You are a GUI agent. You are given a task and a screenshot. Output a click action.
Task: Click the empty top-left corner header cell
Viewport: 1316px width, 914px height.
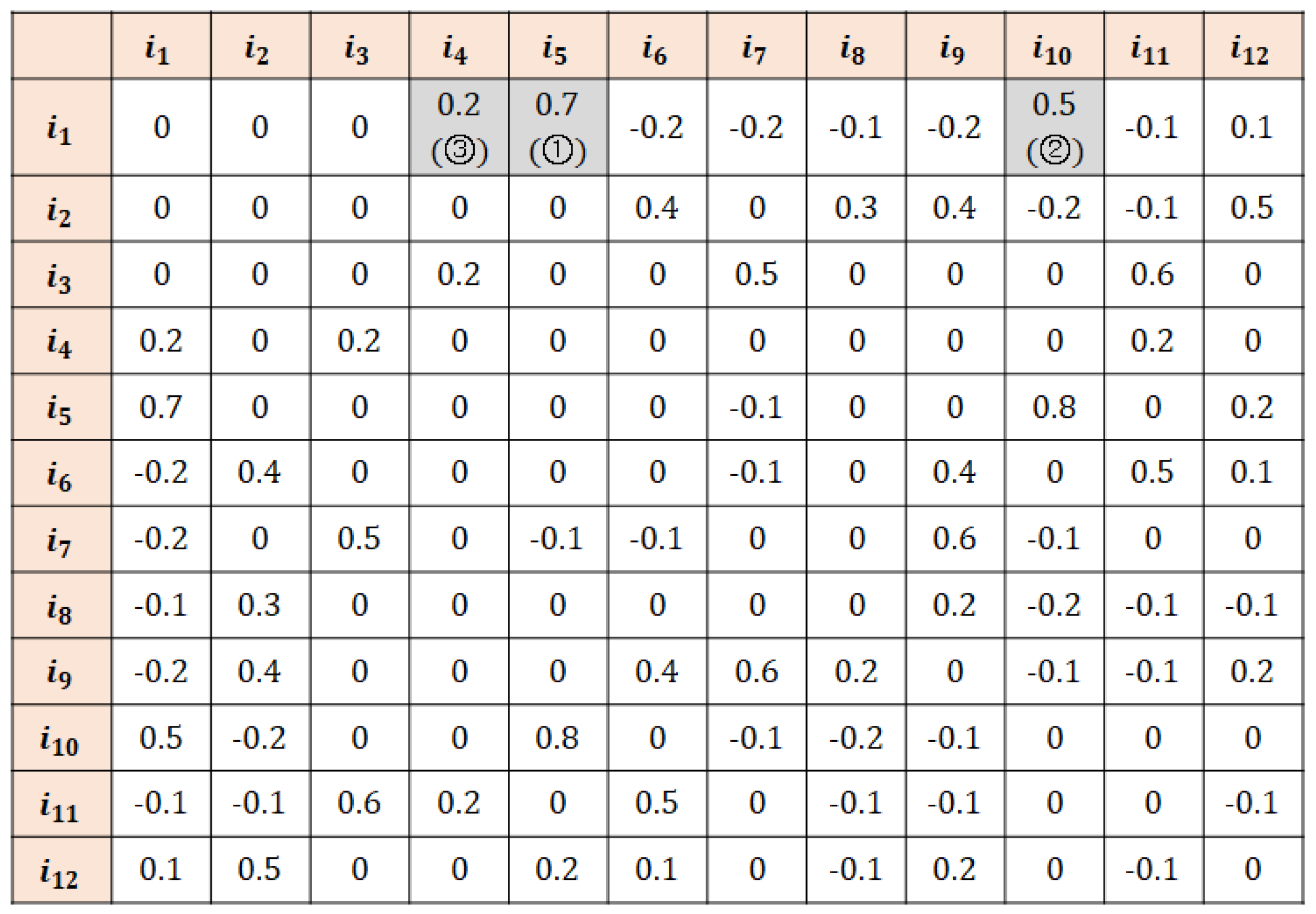(61, 46)
